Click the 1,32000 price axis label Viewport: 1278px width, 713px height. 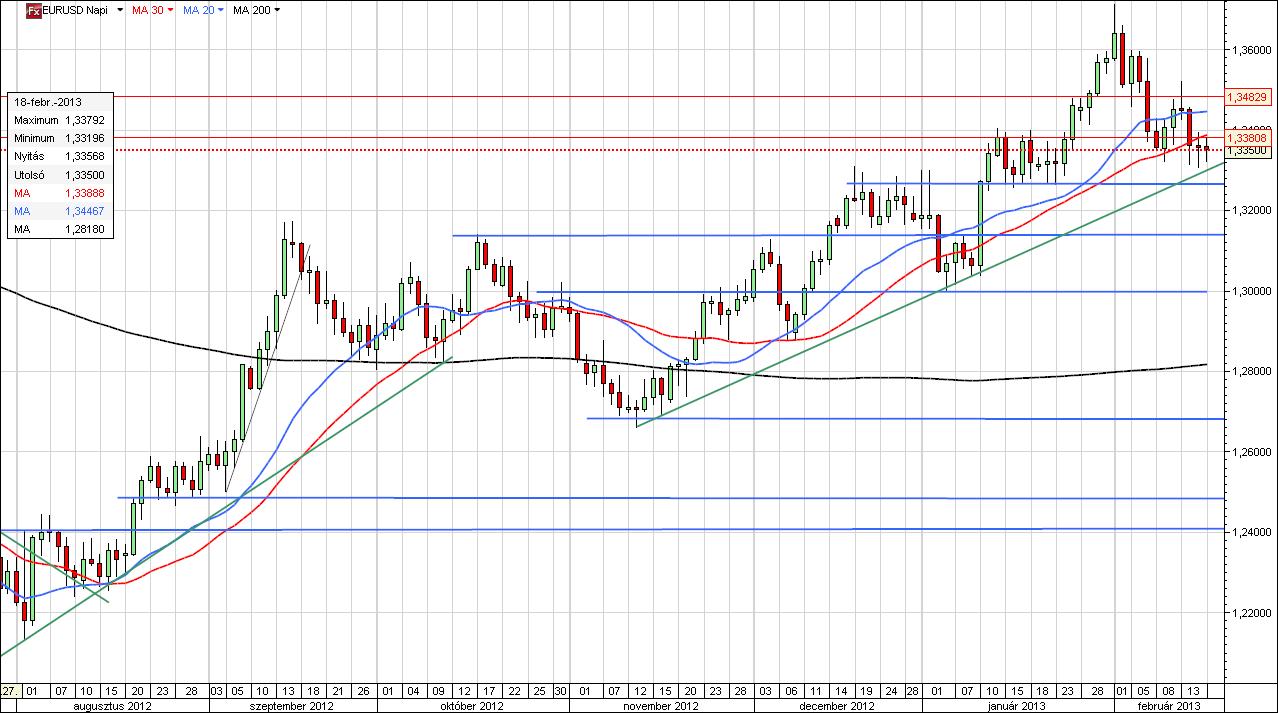click(1253, 211)
